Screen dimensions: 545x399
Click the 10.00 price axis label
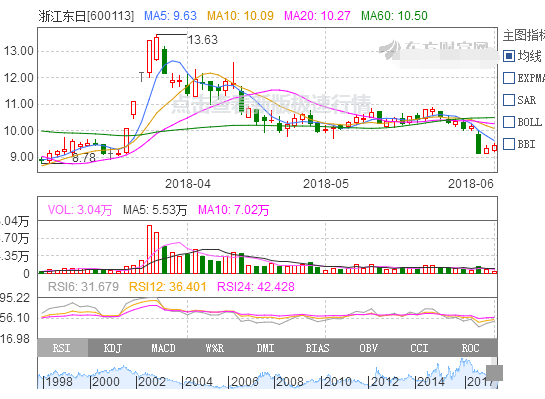pos(19,131)
